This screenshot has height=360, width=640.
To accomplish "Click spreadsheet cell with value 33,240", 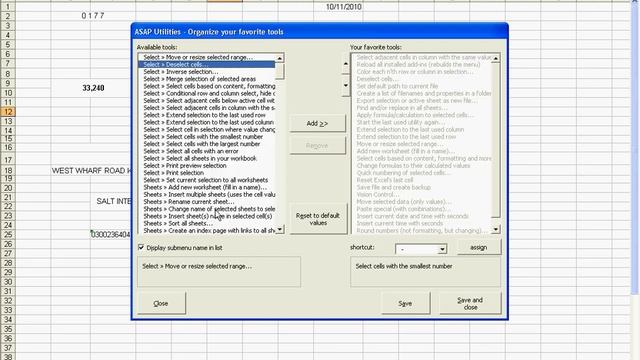I will click(93, 88).
